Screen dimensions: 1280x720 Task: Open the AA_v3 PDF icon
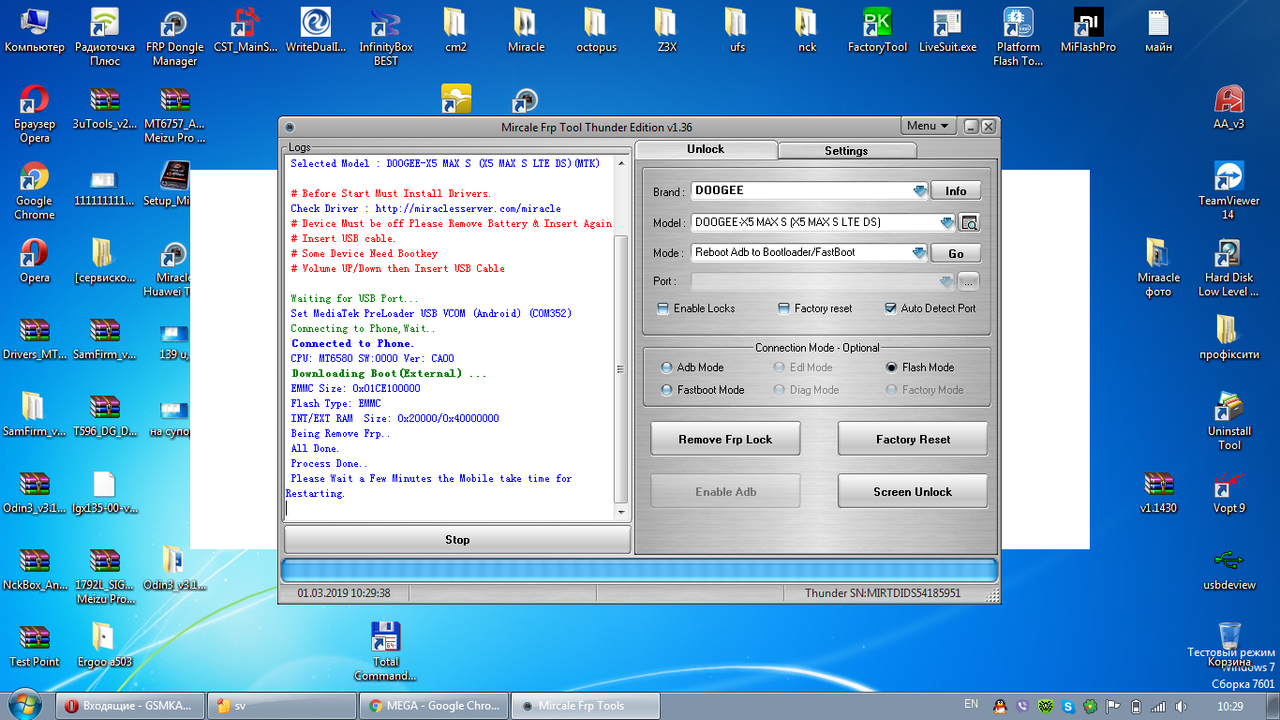[x=1228, y=108]
